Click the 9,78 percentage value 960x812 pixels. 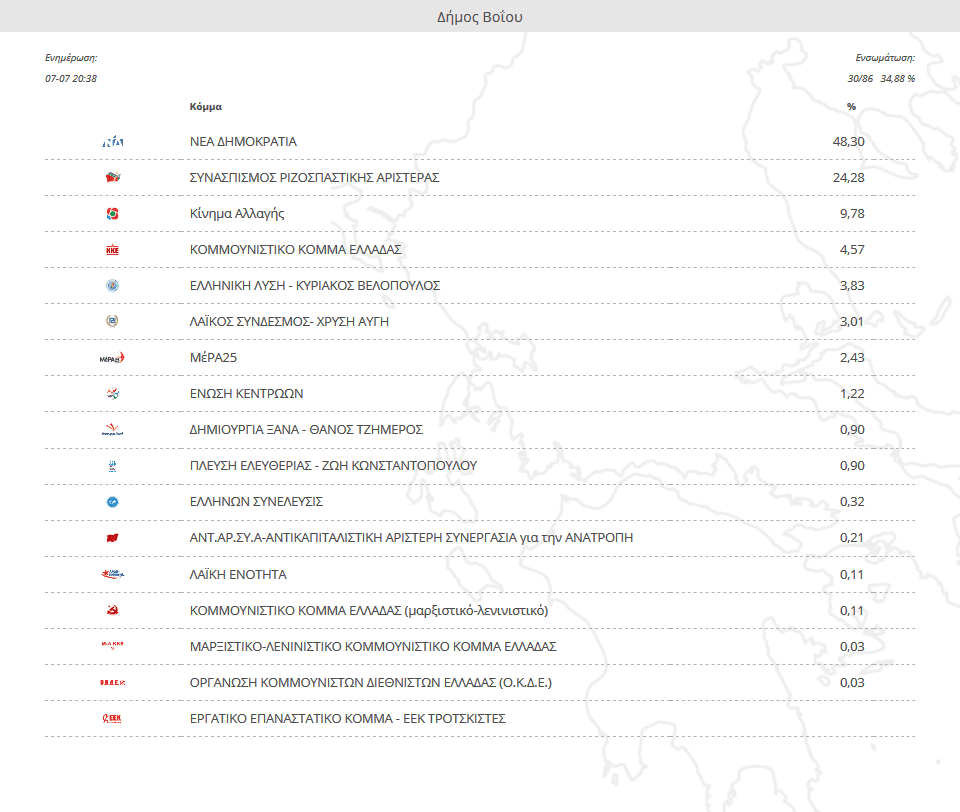(x=852, y=214)
